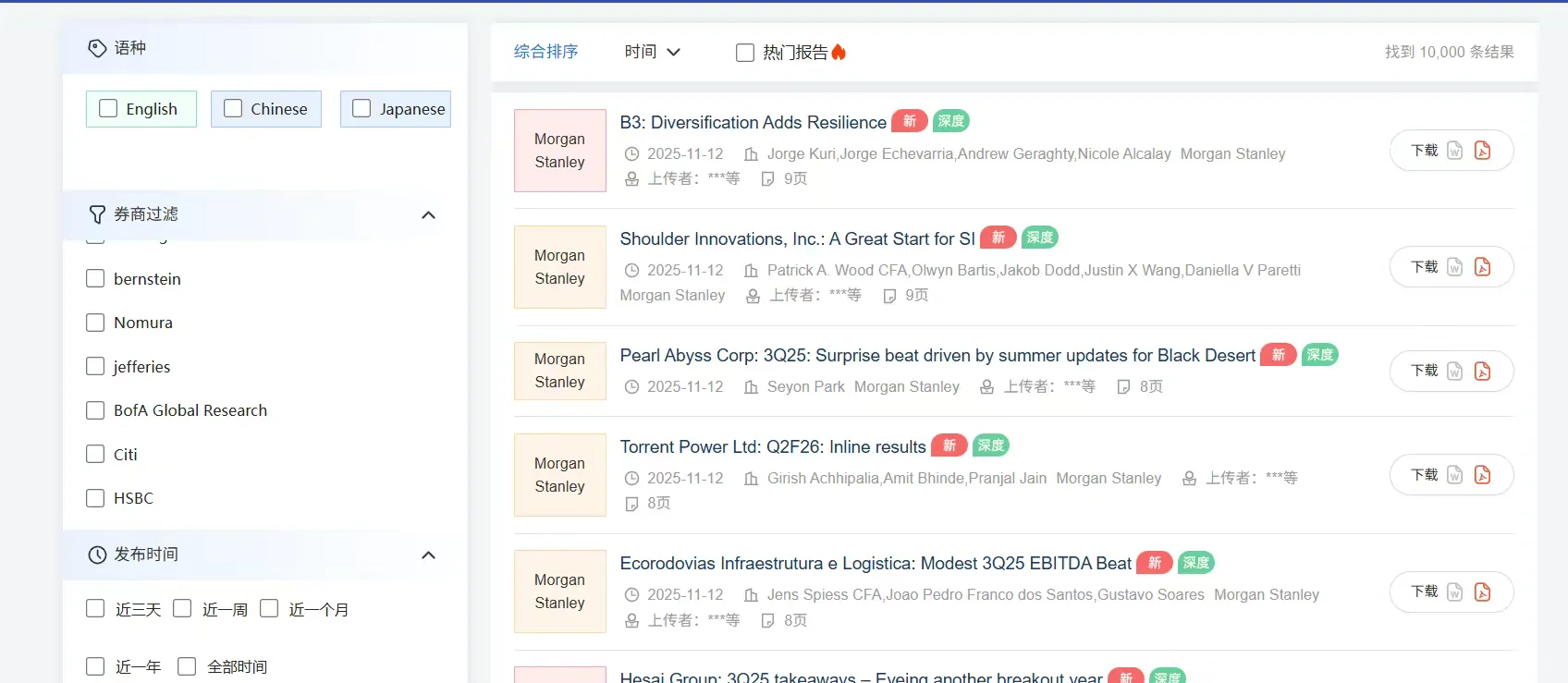Viewport: 1568px width, 683px height.
Task: Check the Chinese language filter
Action: tap(233, 108)
